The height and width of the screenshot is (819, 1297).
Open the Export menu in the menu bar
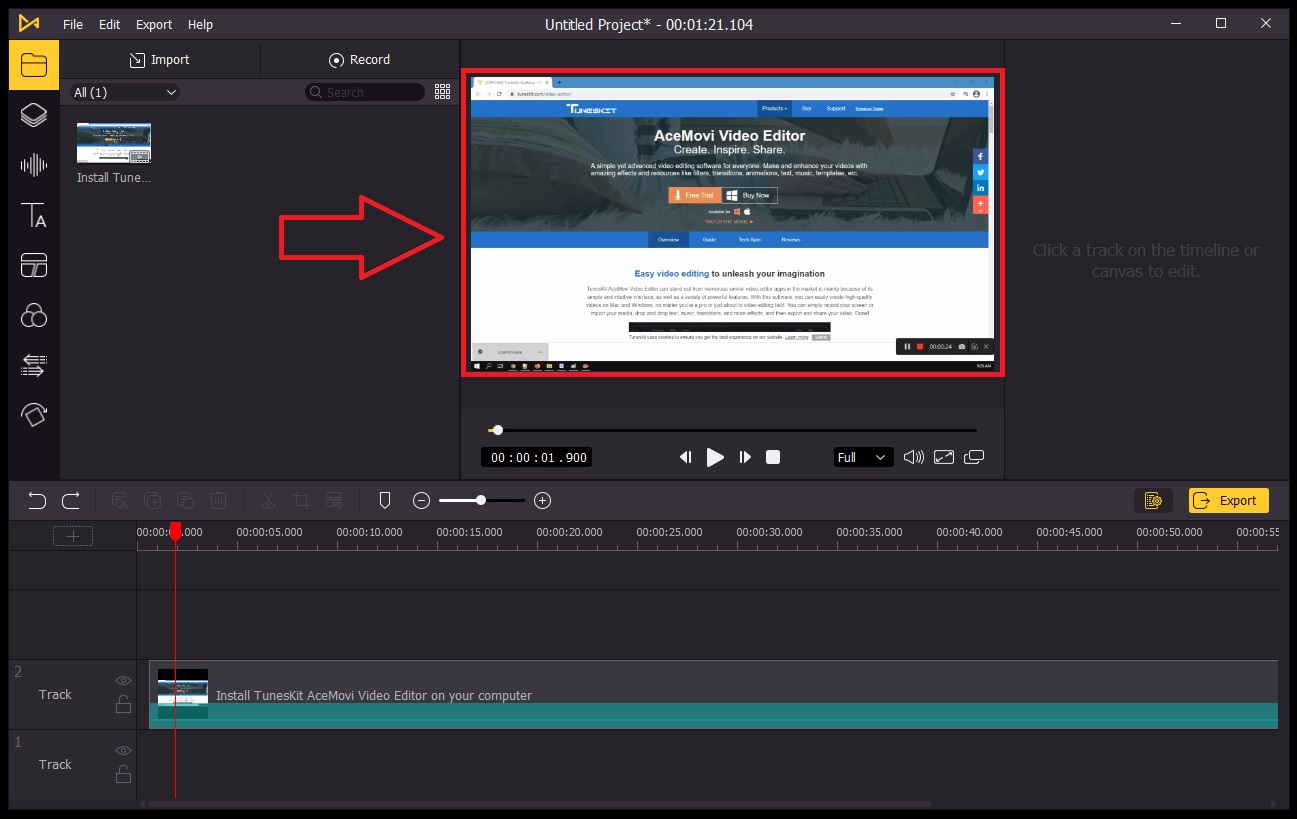[153, 24]
